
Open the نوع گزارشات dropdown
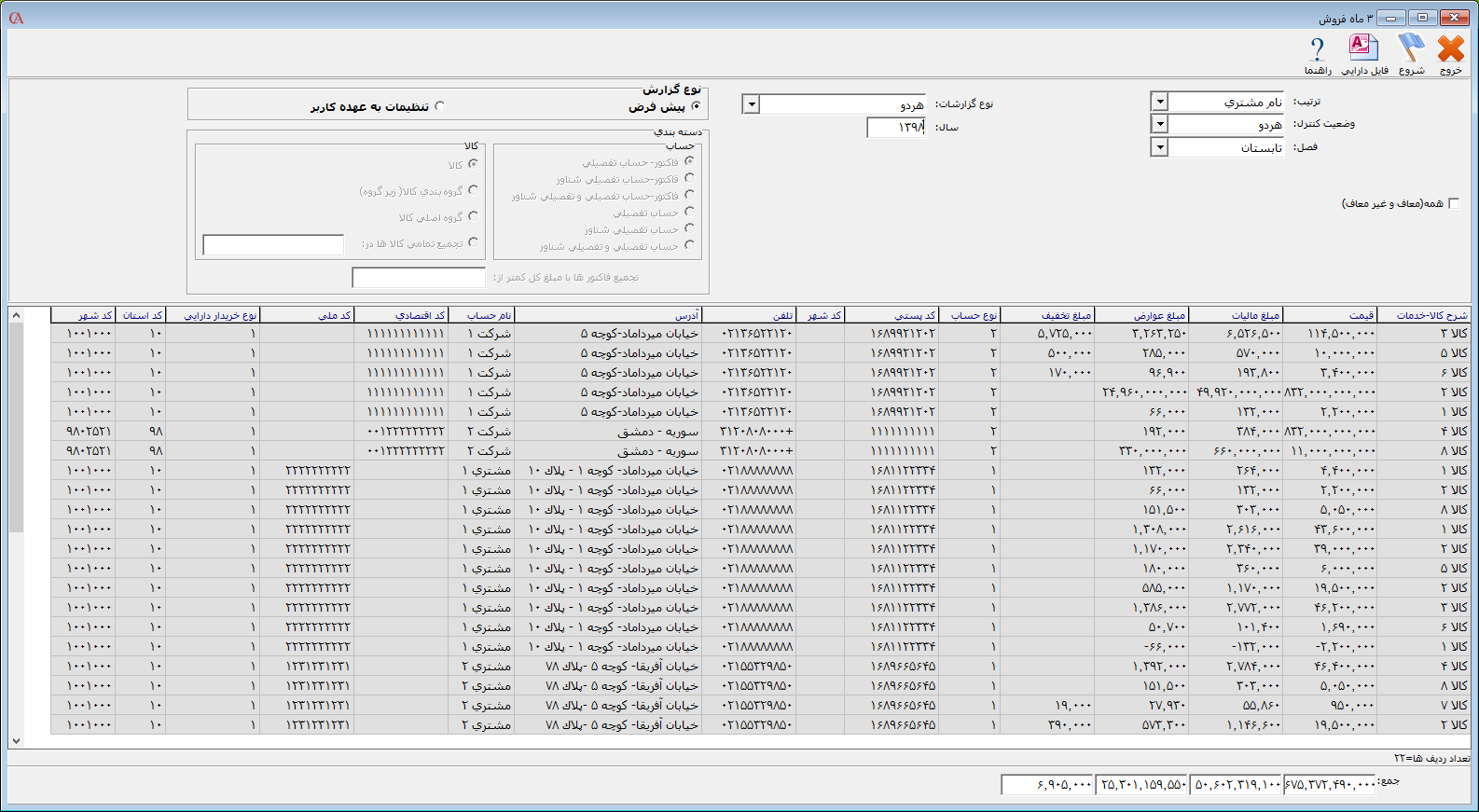751,104
